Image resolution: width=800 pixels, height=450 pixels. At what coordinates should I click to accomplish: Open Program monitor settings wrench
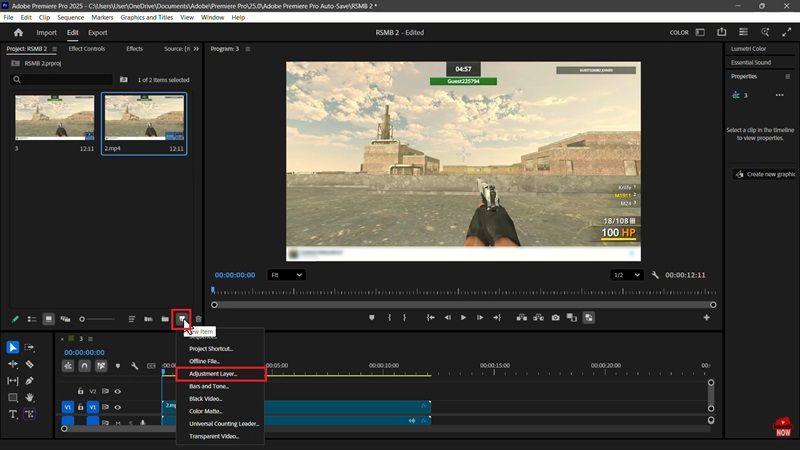point(655,275)
